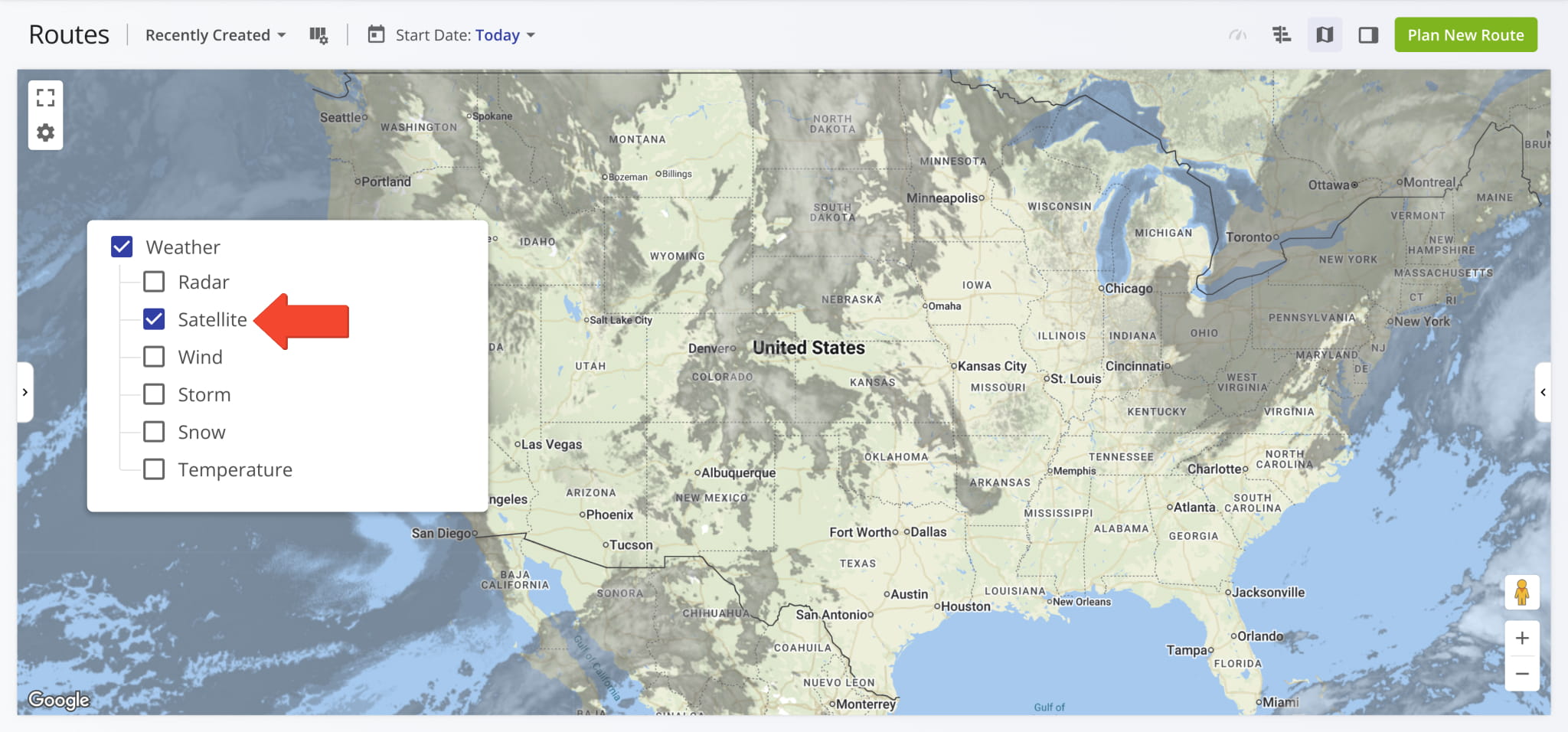Enable the Radar weather checkbox
Viewport: 1568px width, 732px height.
tap(154, 282)
